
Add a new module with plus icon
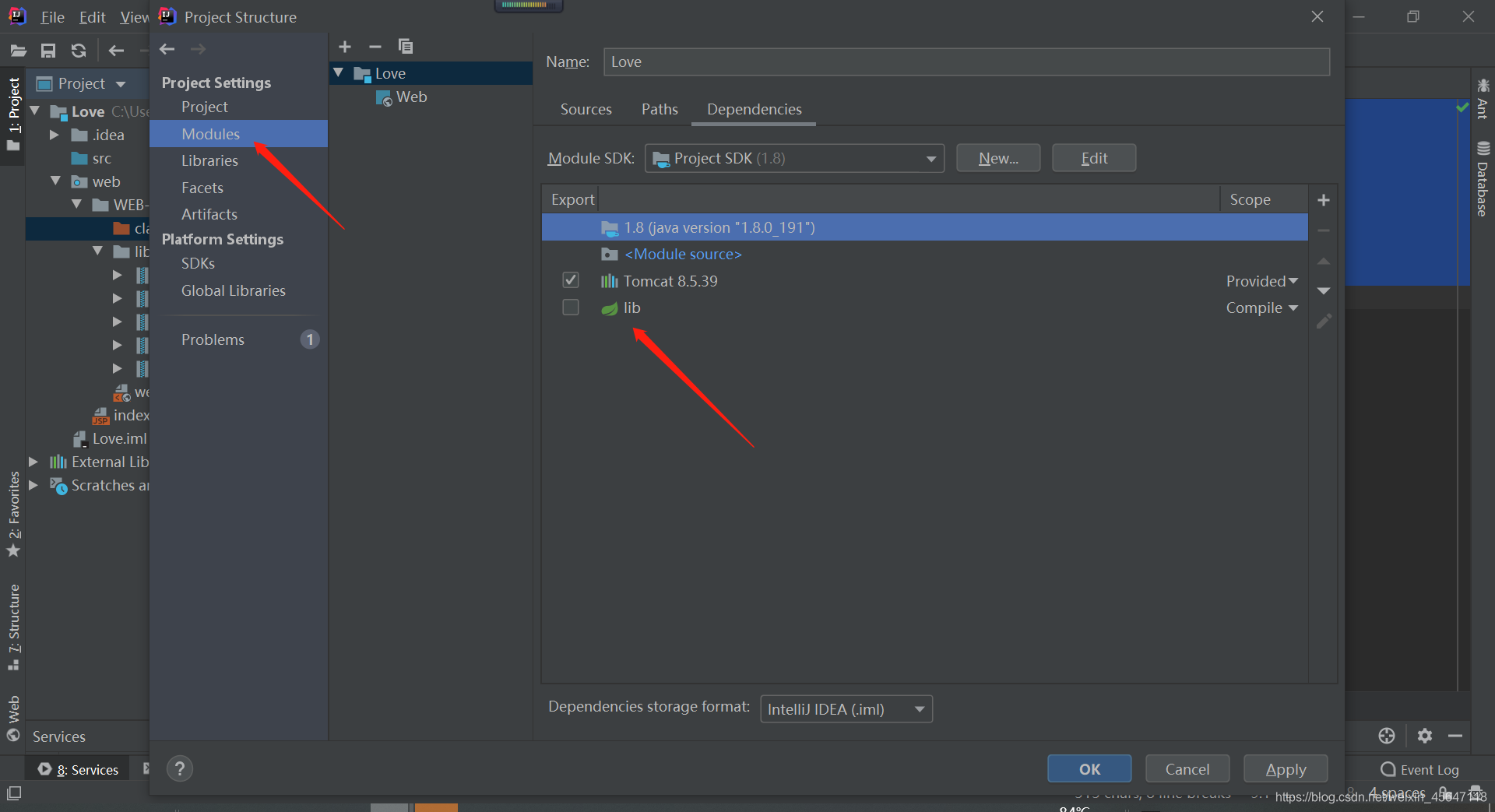point(345,47)
